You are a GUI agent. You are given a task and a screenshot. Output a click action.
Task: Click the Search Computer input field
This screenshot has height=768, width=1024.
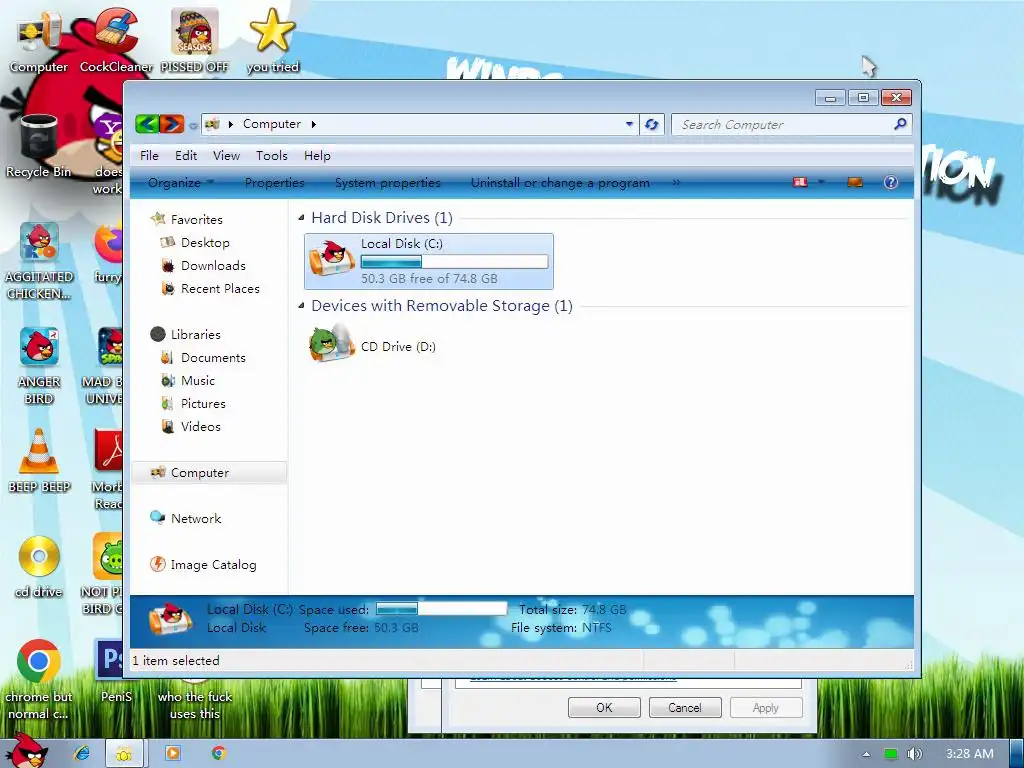(x=784, y=124)
